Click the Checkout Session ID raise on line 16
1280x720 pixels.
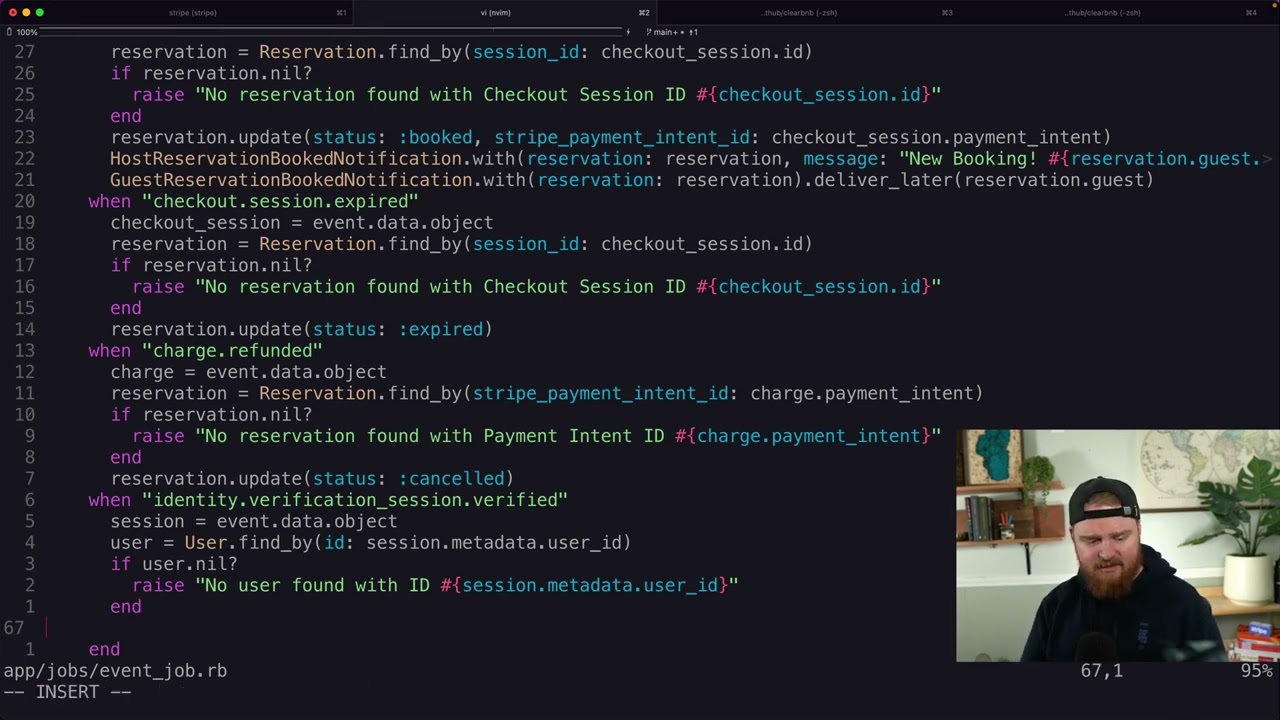click(x=536, y=287)
